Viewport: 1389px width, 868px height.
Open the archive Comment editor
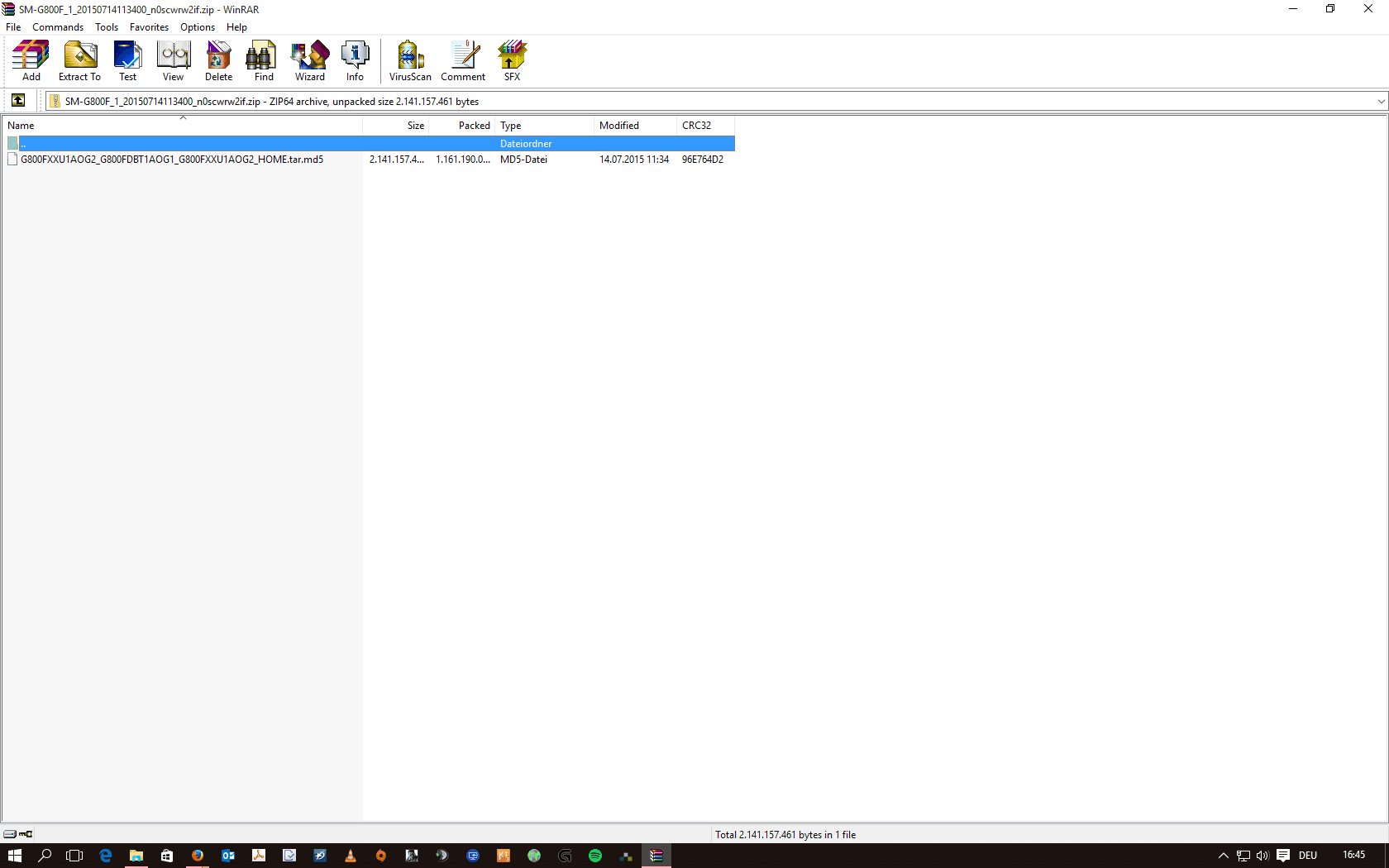tap(463, 61)
